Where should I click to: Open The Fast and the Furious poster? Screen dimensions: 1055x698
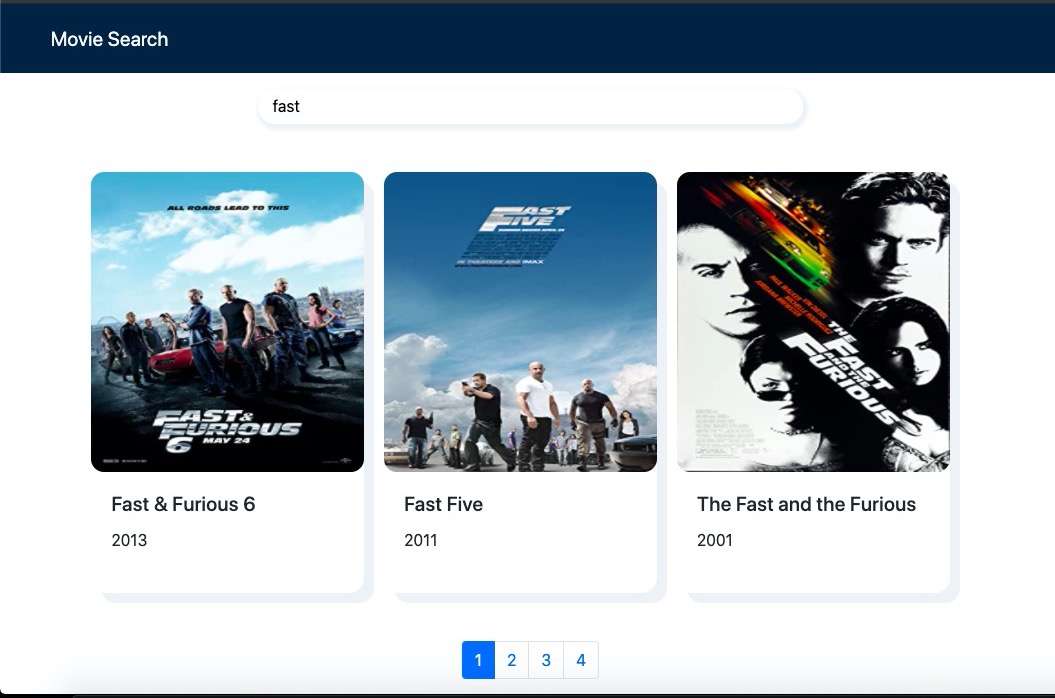[813, 322]
